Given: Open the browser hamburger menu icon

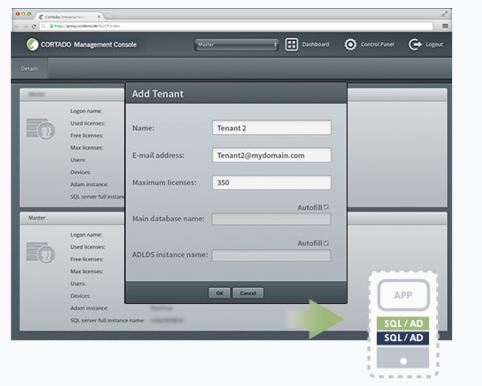Looking at the screenshot, I should click(445, 26).
